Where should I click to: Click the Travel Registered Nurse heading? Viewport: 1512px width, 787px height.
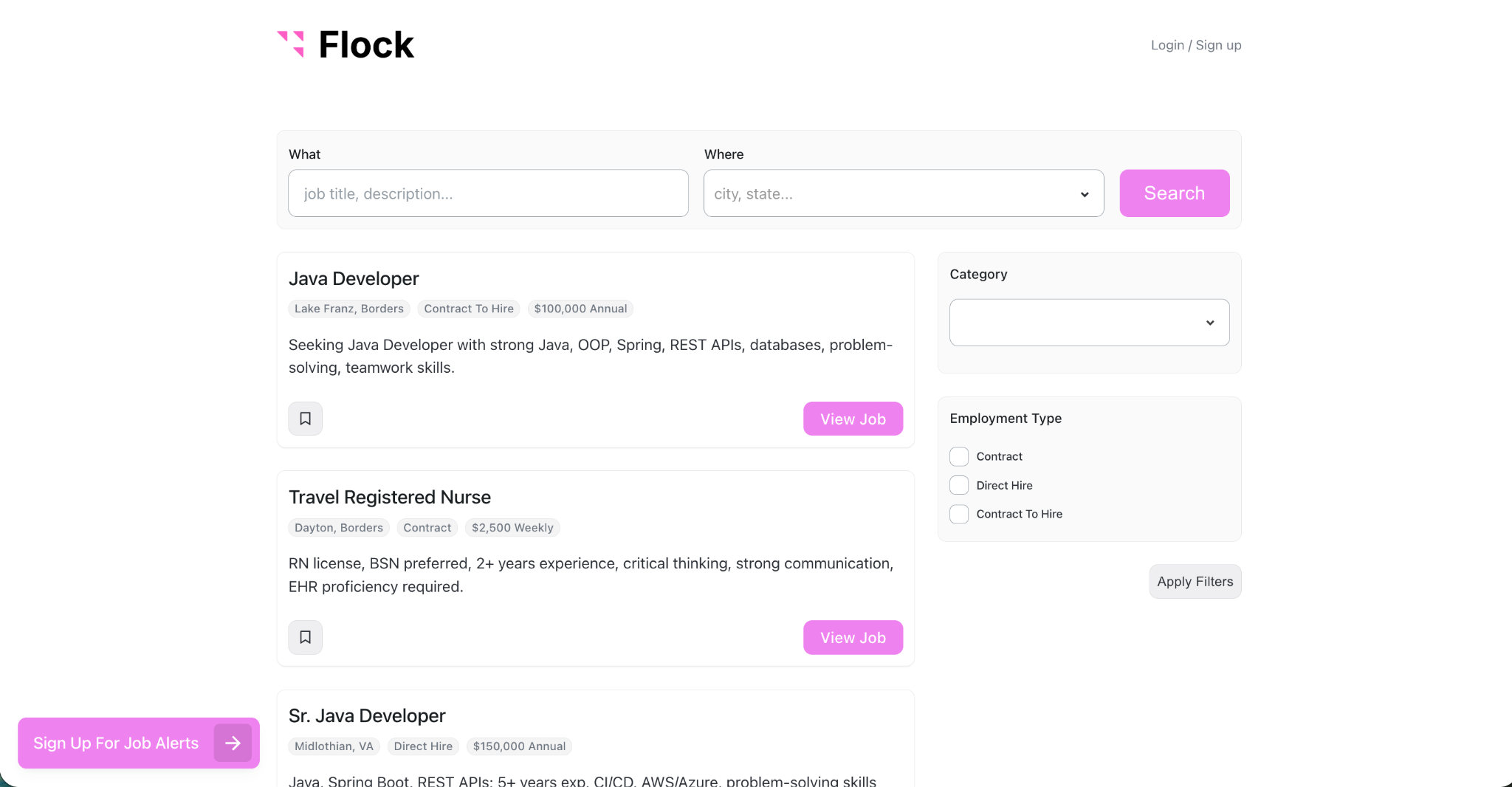[x=389, y=497]
